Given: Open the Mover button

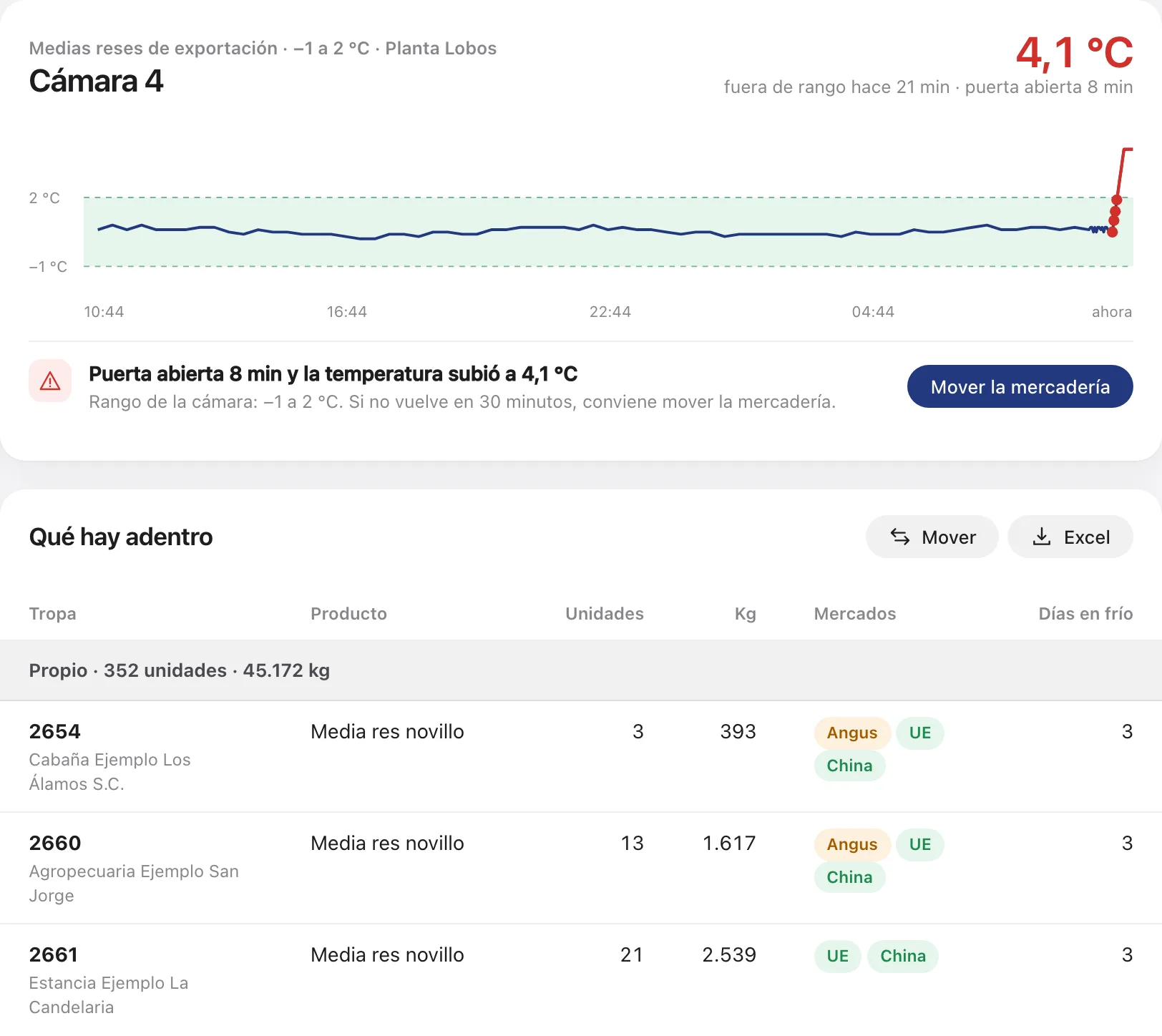Looking at the screenshot, I should (932, 537).
